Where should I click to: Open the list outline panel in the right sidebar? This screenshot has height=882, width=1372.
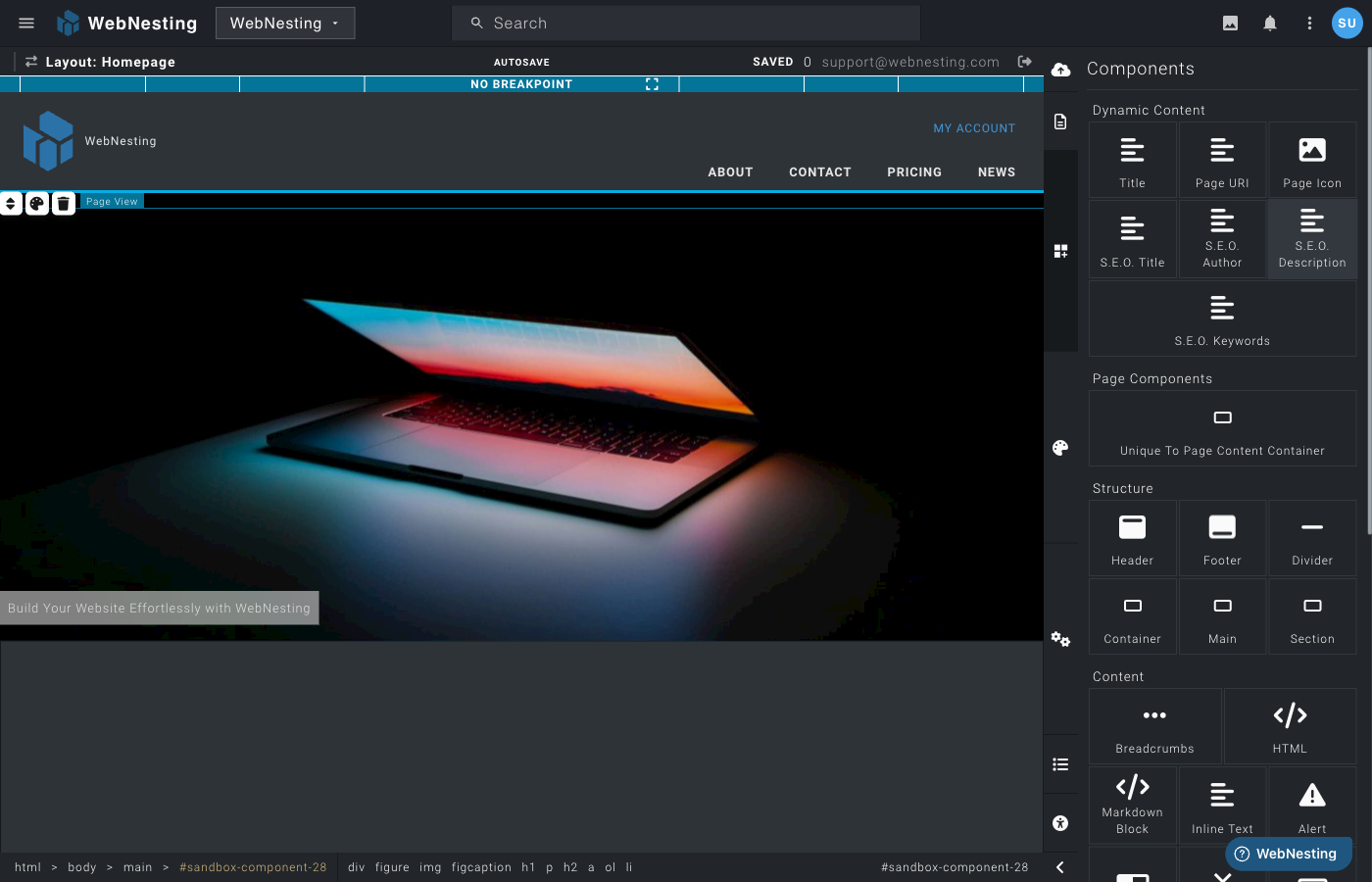[1061, 763]
